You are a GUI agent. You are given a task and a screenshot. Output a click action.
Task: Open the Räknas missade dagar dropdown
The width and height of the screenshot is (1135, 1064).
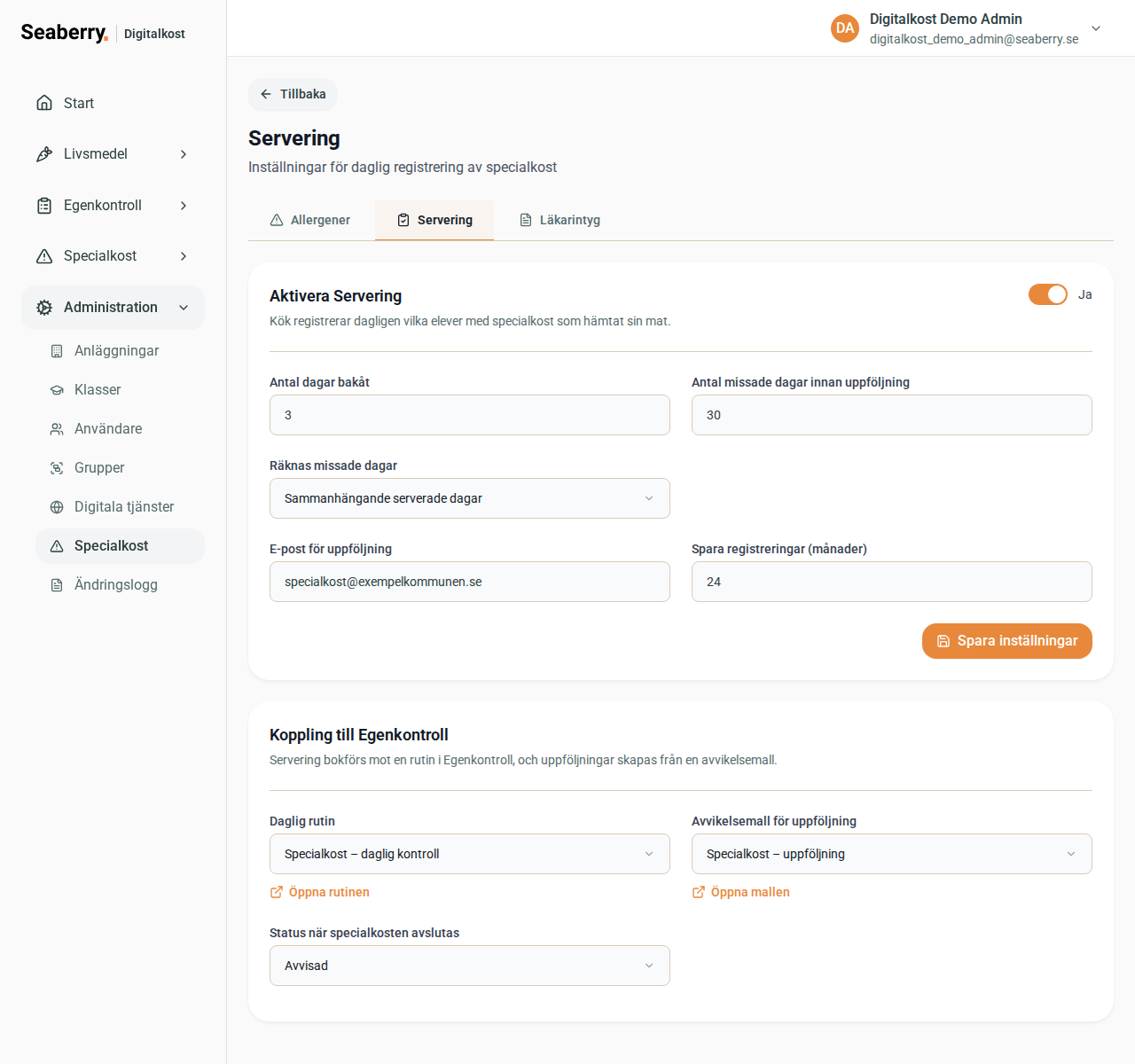point(470,498)
